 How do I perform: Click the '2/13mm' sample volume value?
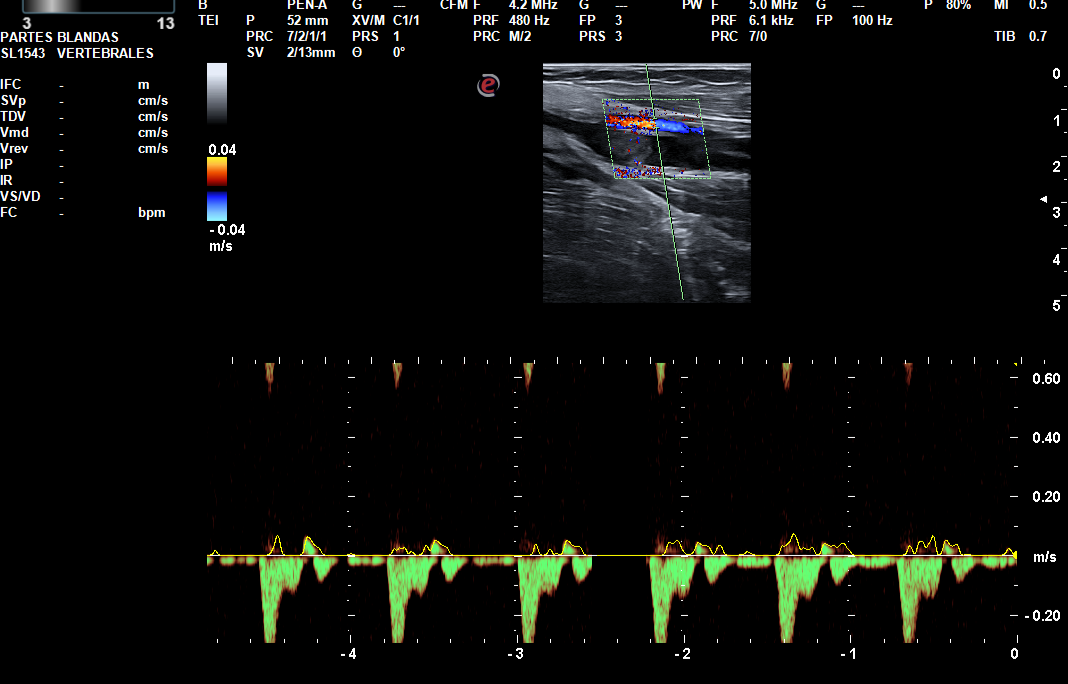click(x=312, y=52)
